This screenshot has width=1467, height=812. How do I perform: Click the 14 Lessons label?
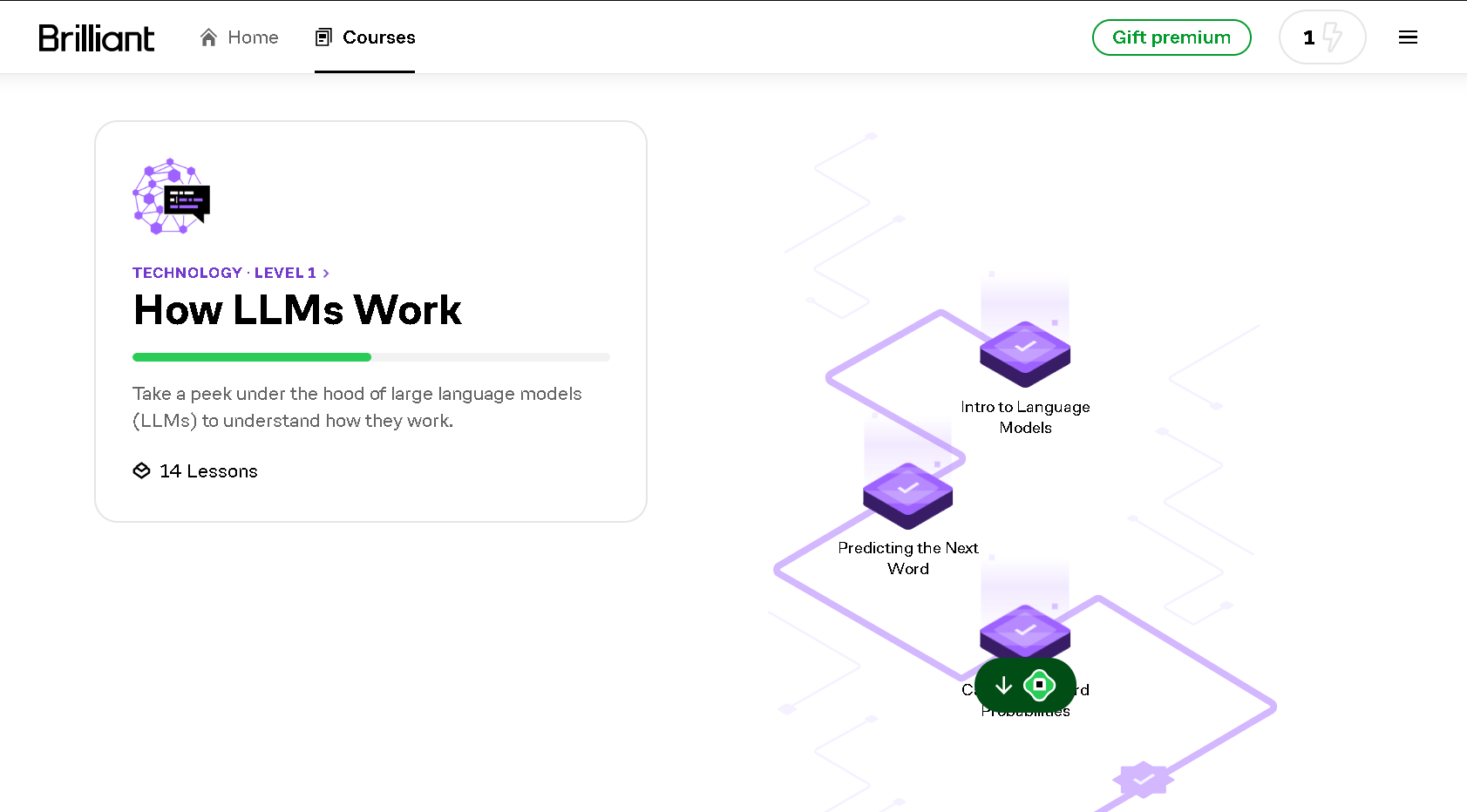pyautogui.click(x=208, y=471)
